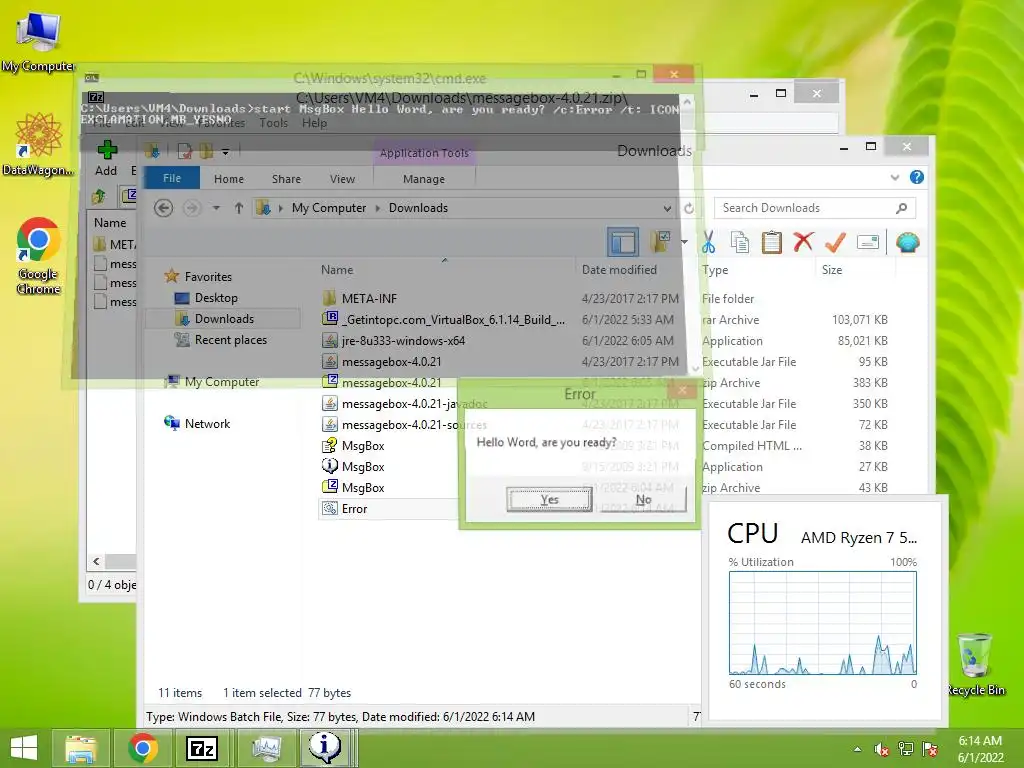This screenshot has height=768, width=1024.
Task: Sort by the Type column header
Action: pyautogui.click(x=715, y=270)
